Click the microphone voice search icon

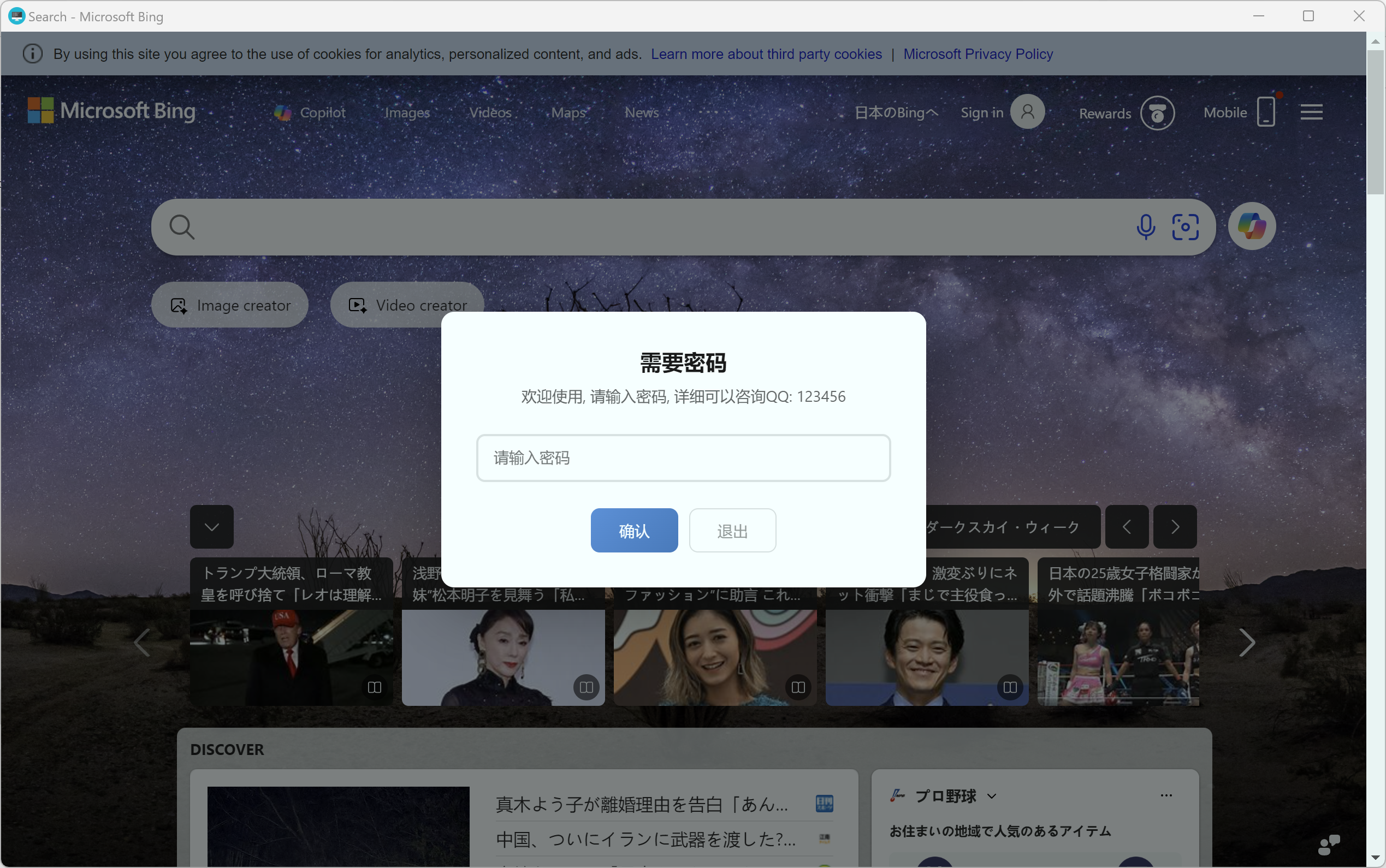coord(1145,227)
